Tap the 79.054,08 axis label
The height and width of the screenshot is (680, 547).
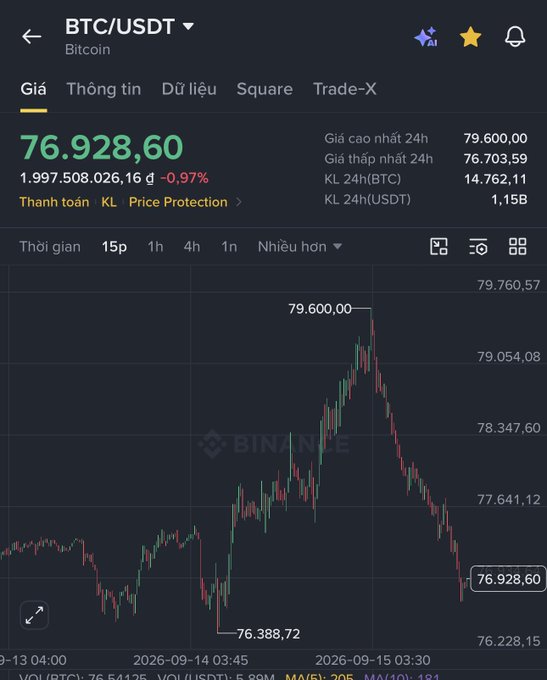[509, 356]
